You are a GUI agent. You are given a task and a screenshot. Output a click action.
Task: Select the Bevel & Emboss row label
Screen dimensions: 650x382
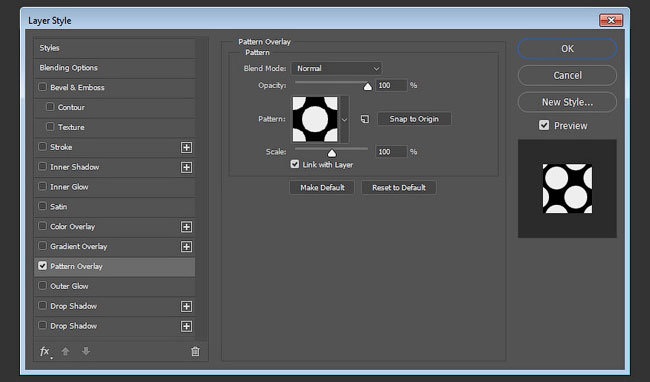(77, 87)
